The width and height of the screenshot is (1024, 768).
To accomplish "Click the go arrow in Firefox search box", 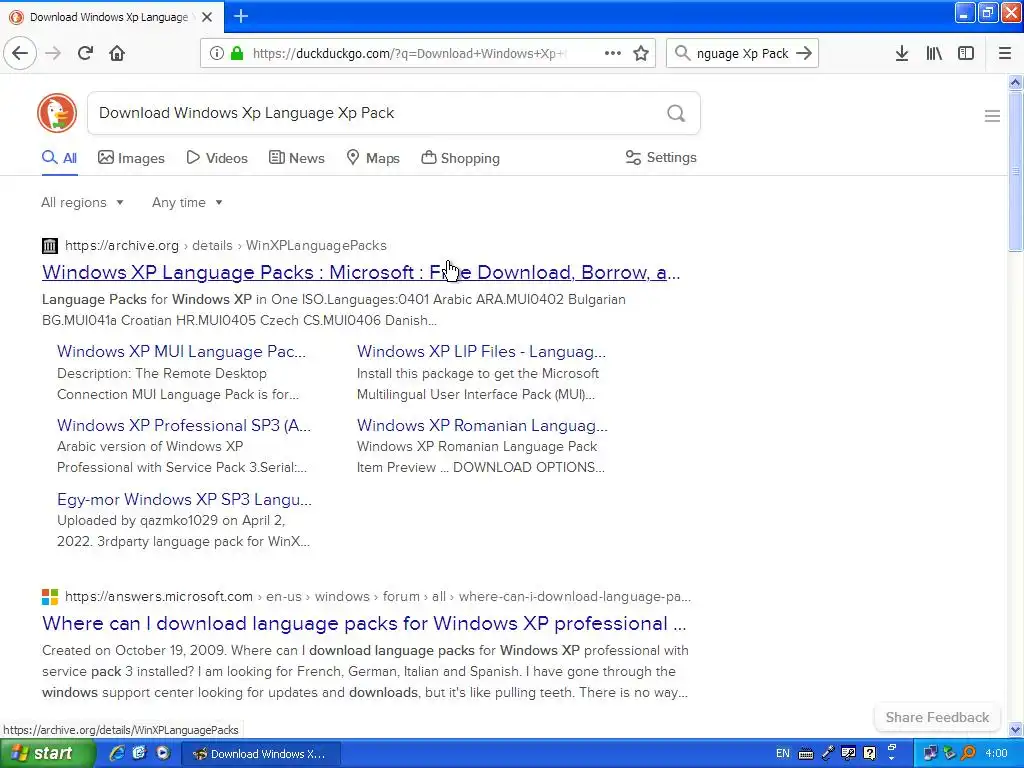I will pos(804,53).
